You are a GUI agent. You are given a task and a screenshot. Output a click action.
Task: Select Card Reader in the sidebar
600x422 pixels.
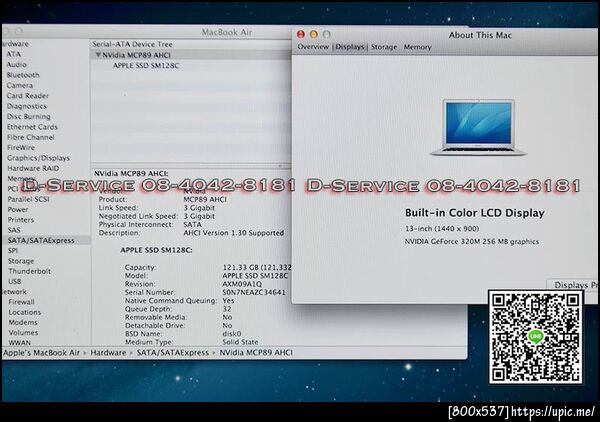(x=28, y=96)
